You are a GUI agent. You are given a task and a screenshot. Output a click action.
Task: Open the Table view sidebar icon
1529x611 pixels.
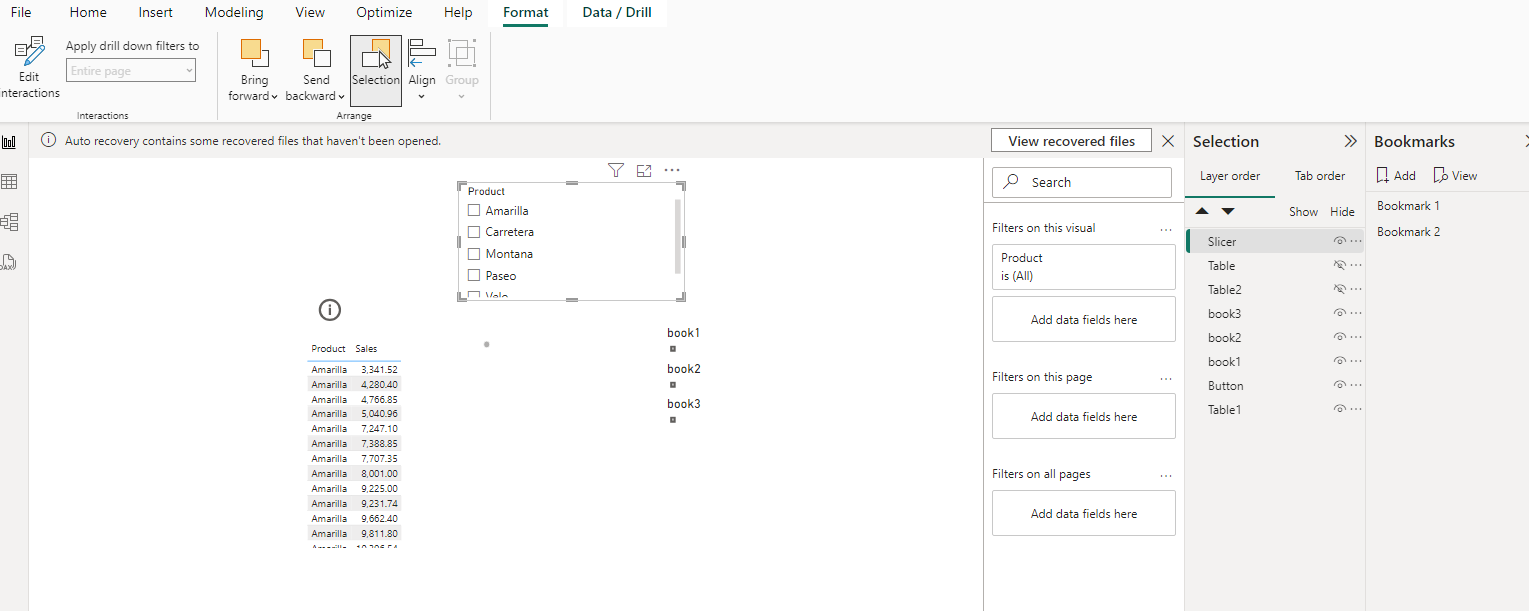(x=9, y=182)
